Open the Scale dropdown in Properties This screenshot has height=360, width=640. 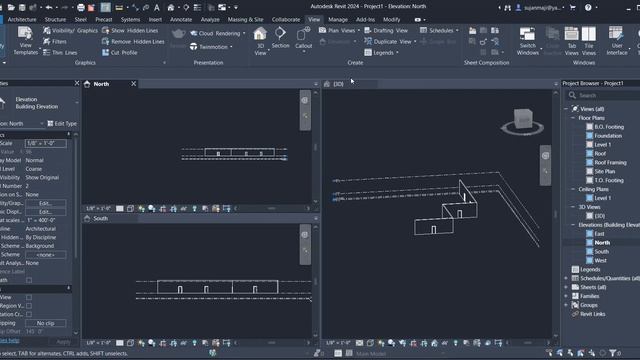coord(46,143)
